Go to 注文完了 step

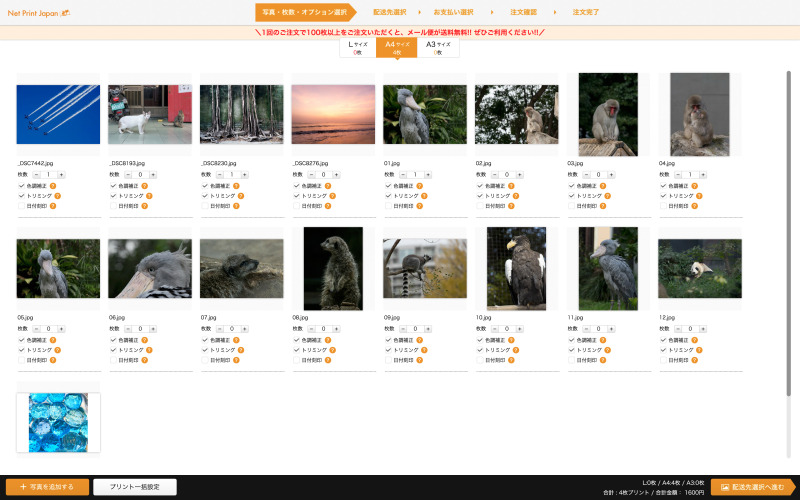(x=586, y=12)
